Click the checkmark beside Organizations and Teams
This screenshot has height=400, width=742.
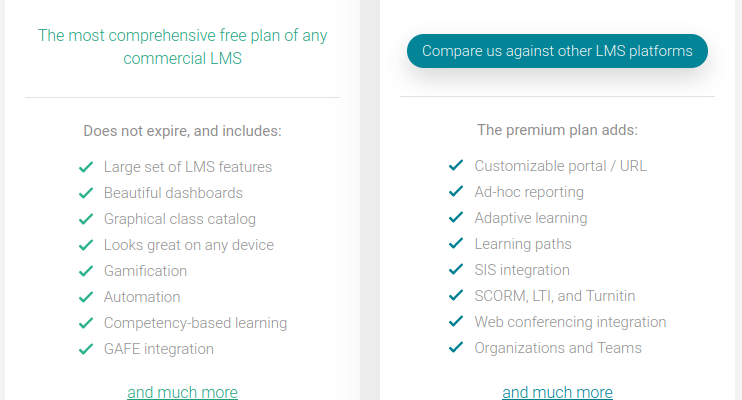456,347
